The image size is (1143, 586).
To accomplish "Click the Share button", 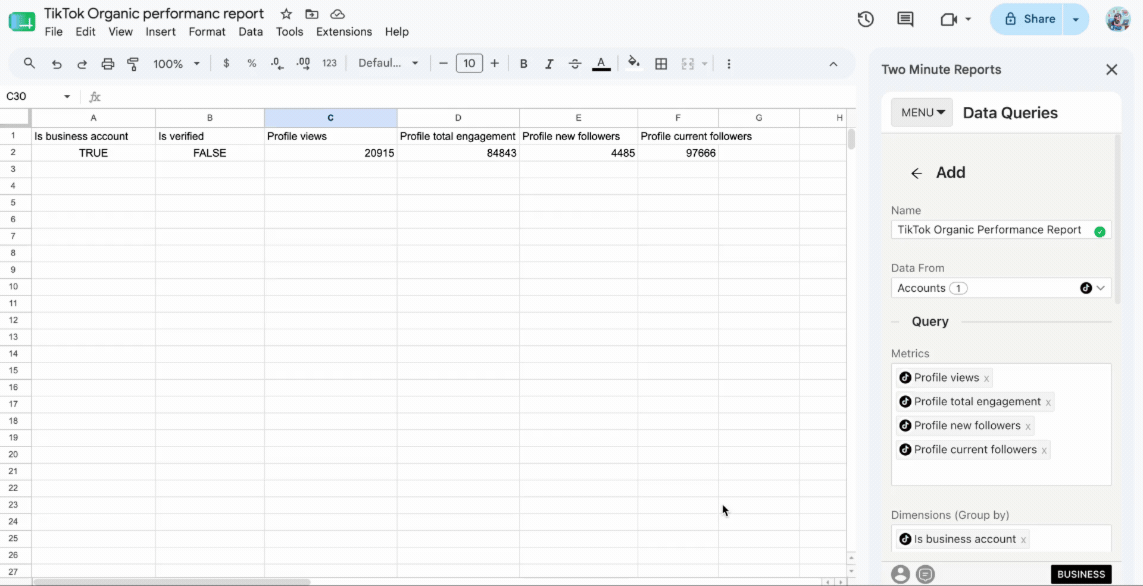I will 1027,20.
